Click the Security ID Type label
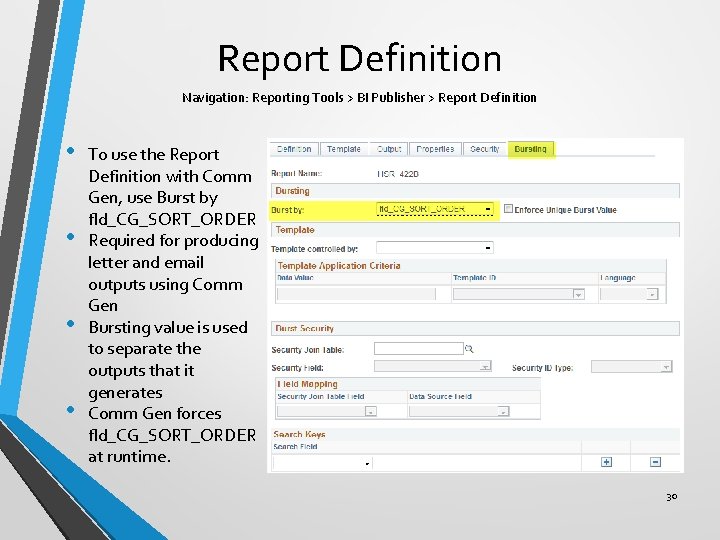720x540 pixels. 542,368
